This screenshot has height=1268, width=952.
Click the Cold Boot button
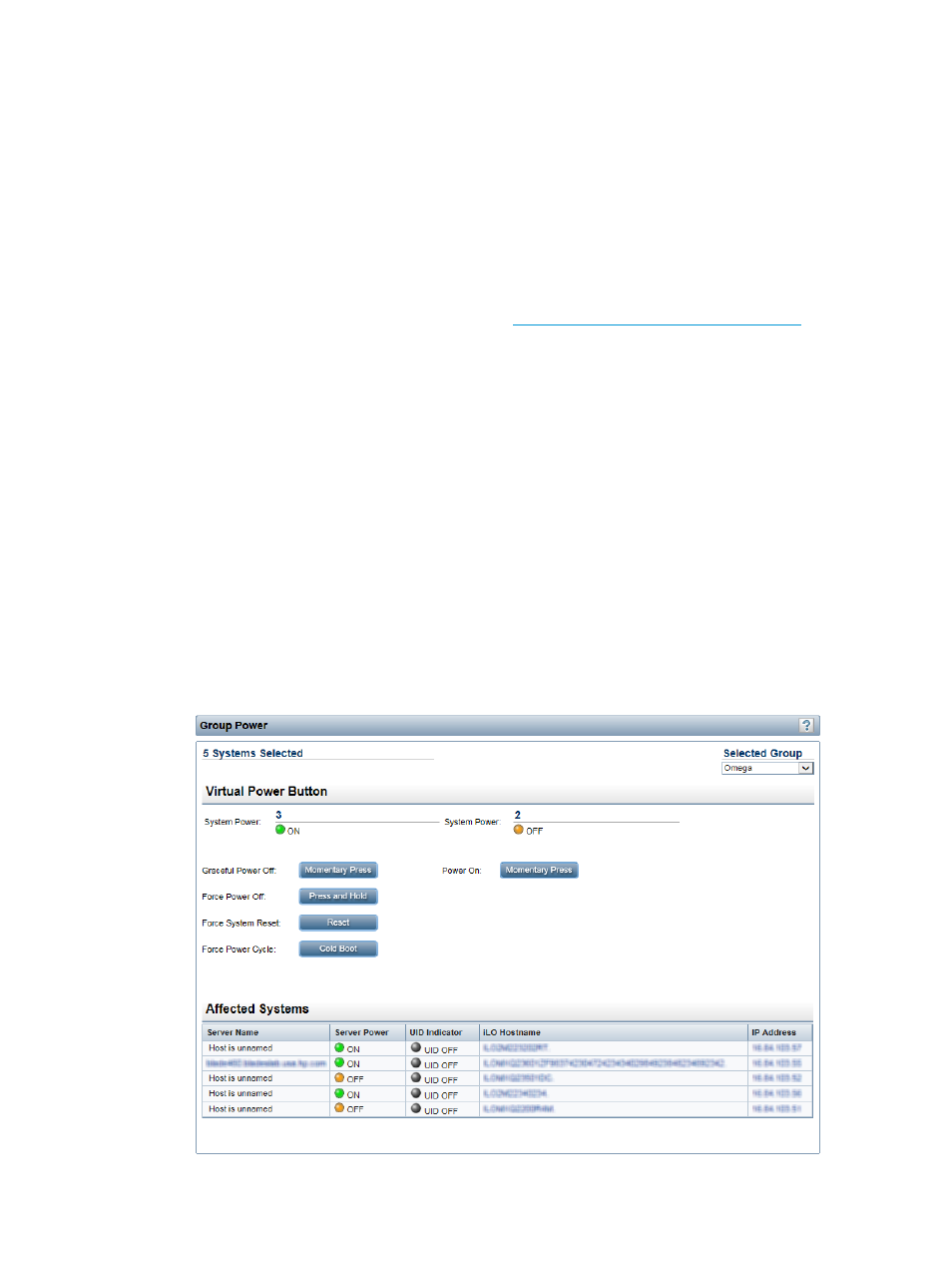pyautogui.click(x=338, y=949)
